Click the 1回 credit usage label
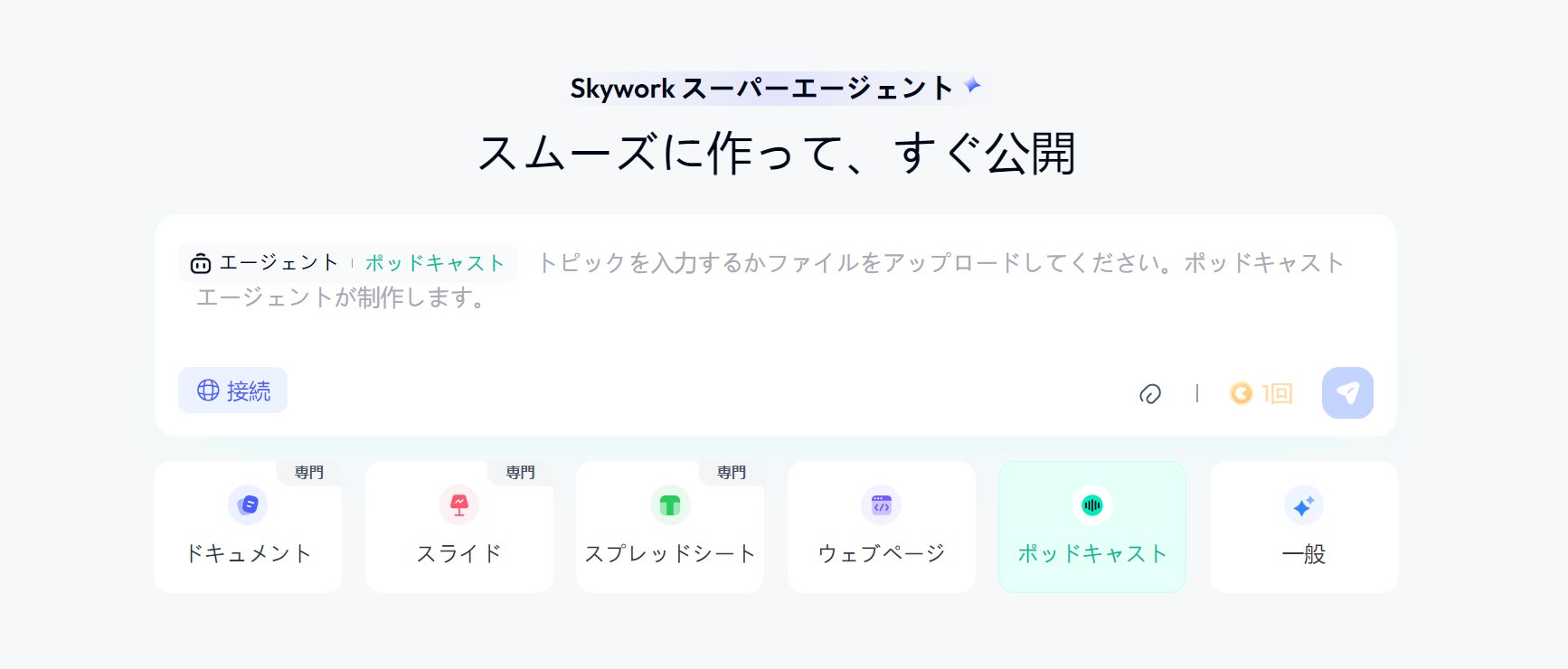The height and width of the screenshot is (669, 1568). (1278, 393)
